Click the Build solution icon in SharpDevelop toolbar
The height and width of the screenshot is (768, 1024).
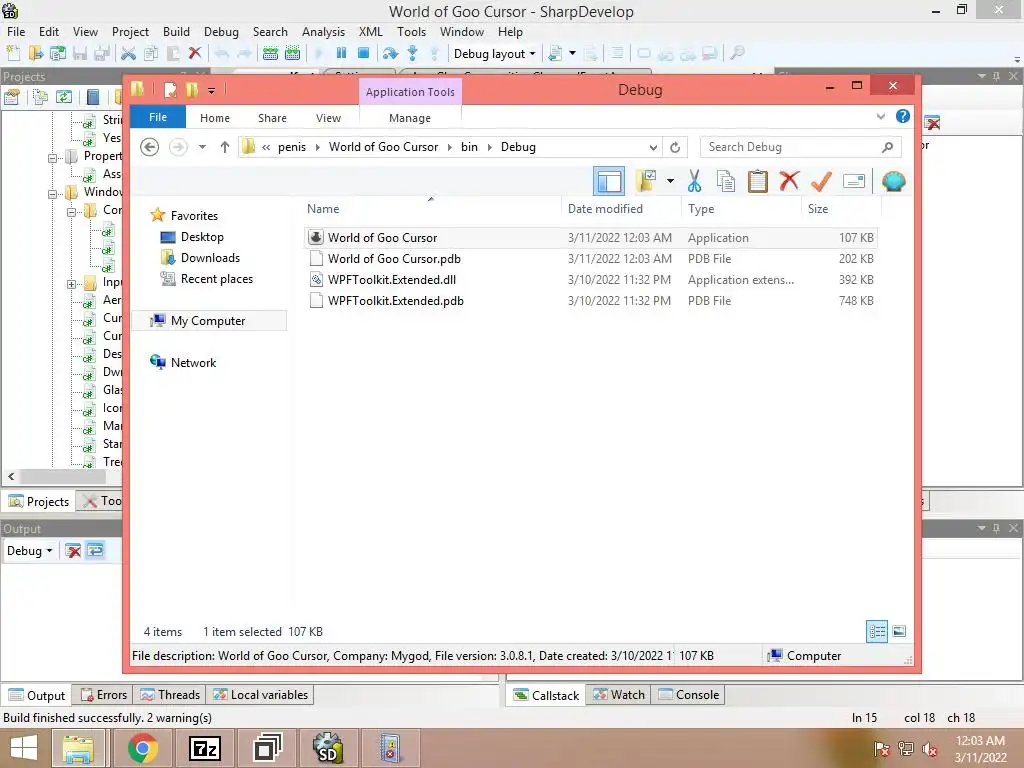tap(270, 54)
